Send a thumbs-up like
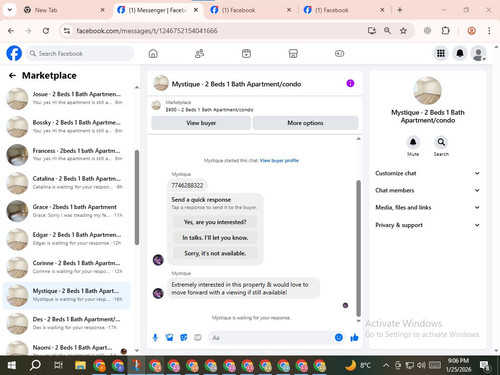The height and width of the screenshot is (375, 500). tap(354, 338)
